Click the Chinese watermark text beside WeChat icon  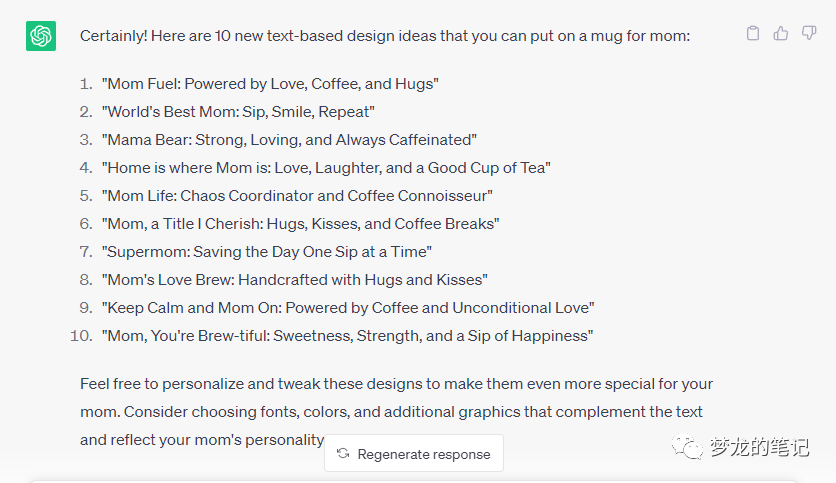pyautogui.click(x=759, y=448)
